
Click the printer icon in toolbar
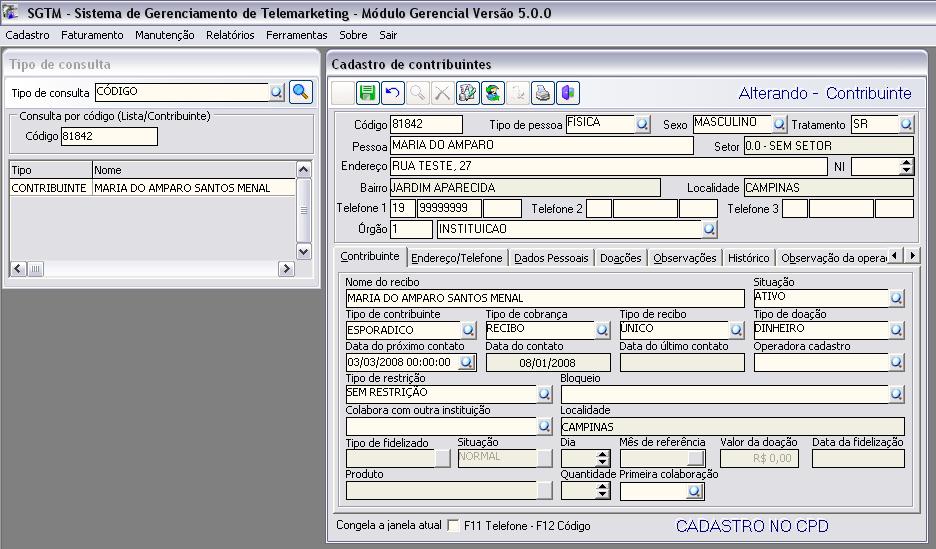pyautogui.click(x=542, y=93)
